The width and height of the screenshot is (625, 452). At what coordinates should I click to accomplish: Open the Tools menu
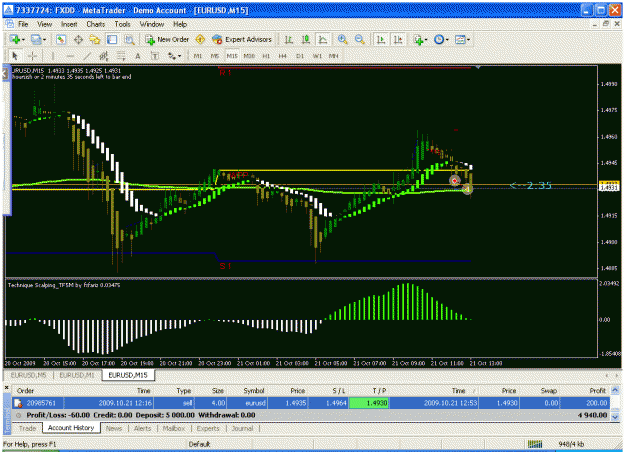click(122, 24)
